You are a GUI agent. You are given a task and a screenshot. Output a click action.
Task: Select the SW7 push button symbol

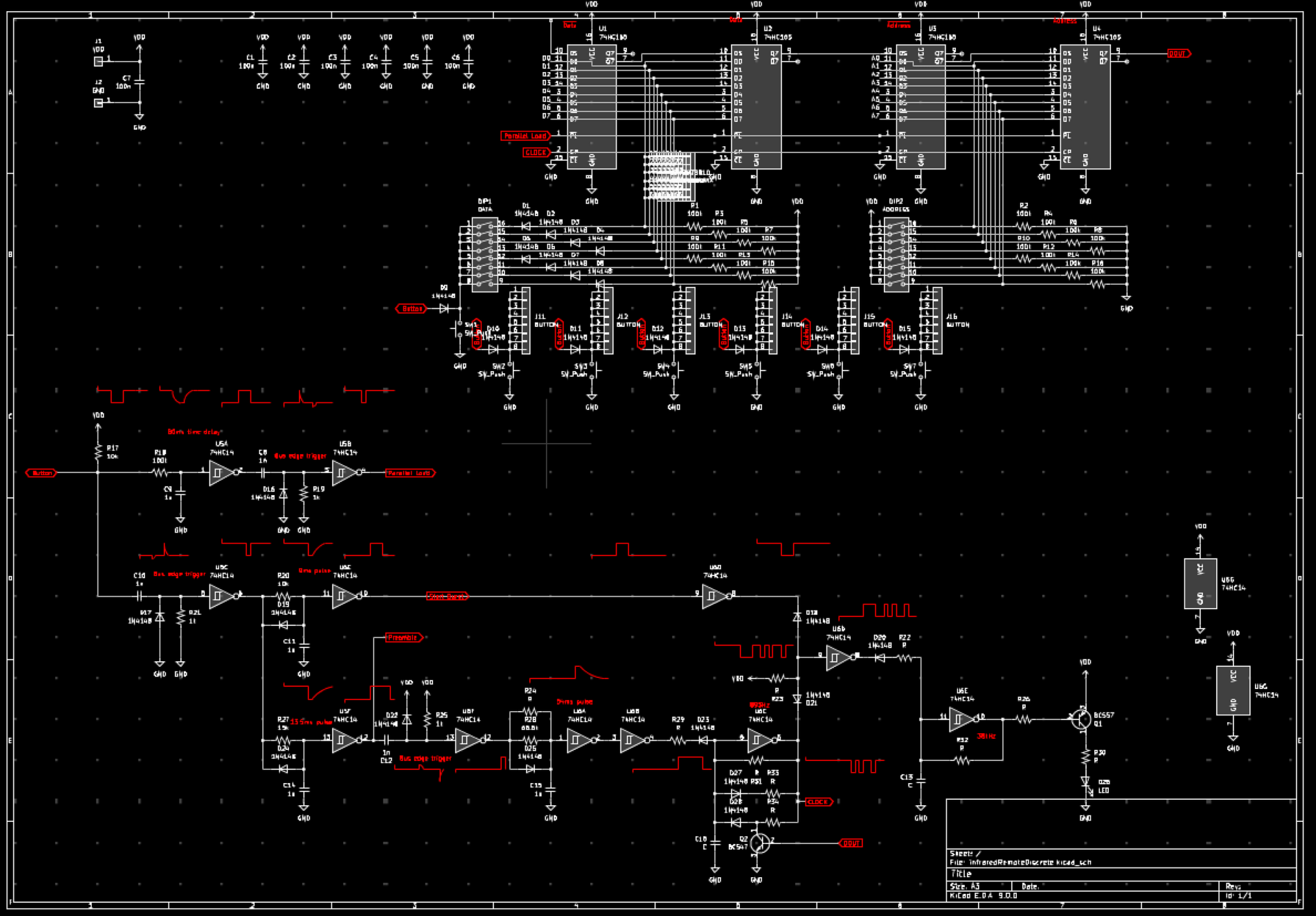click(923, 370)
